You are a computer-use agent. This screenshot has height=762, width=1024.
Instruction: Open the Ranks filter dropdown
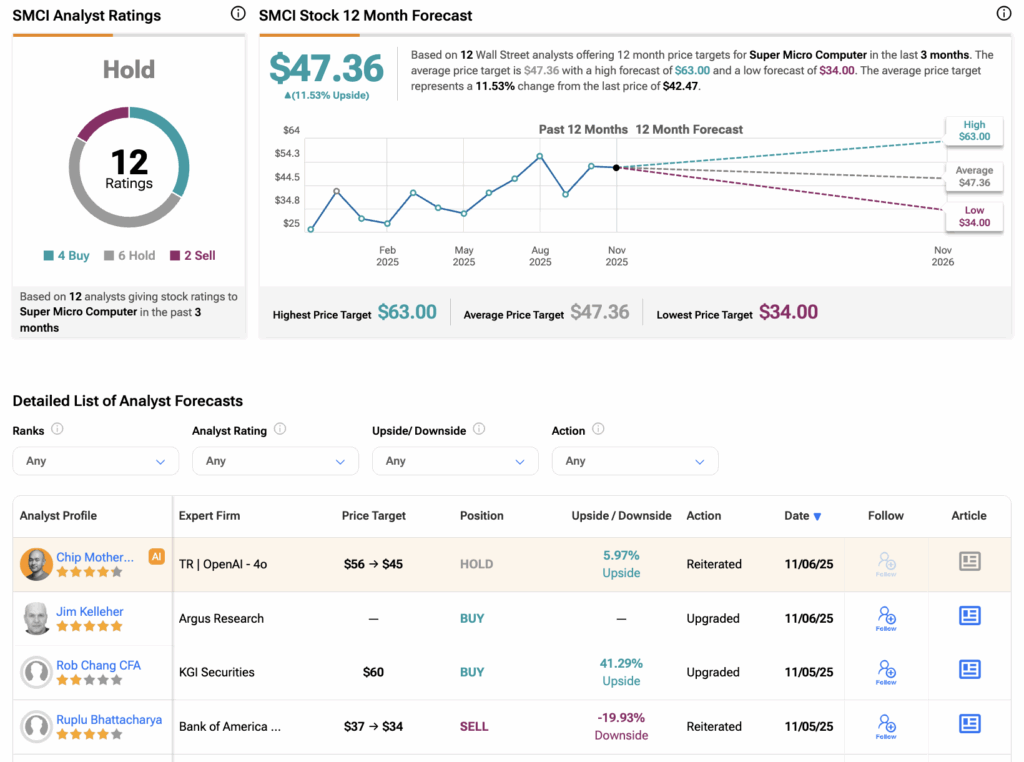tap(95, 461)
